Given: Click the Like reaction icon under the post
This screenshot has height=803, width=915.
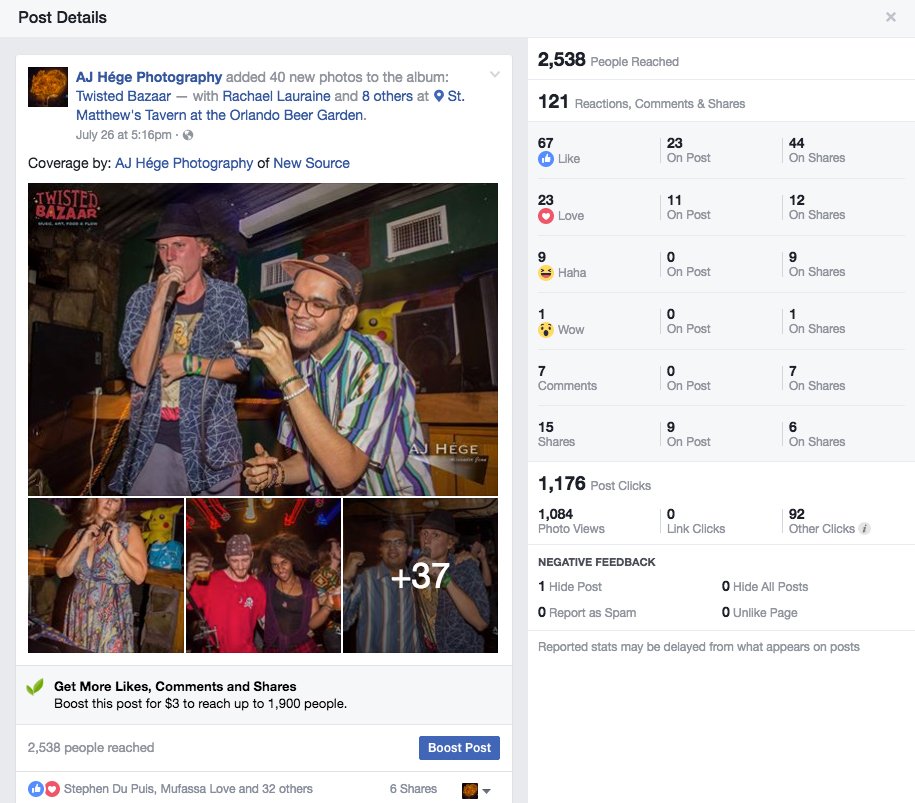Looking at the screenshot, I should pyautogui.click(x=36, y=789).
